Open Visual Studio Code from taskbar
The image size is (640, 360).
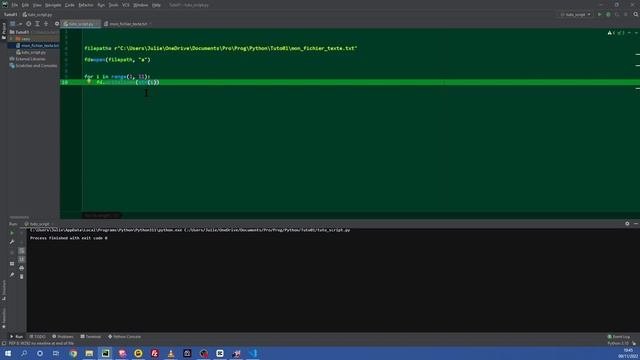pyautogui.click(x=253, y=353)
